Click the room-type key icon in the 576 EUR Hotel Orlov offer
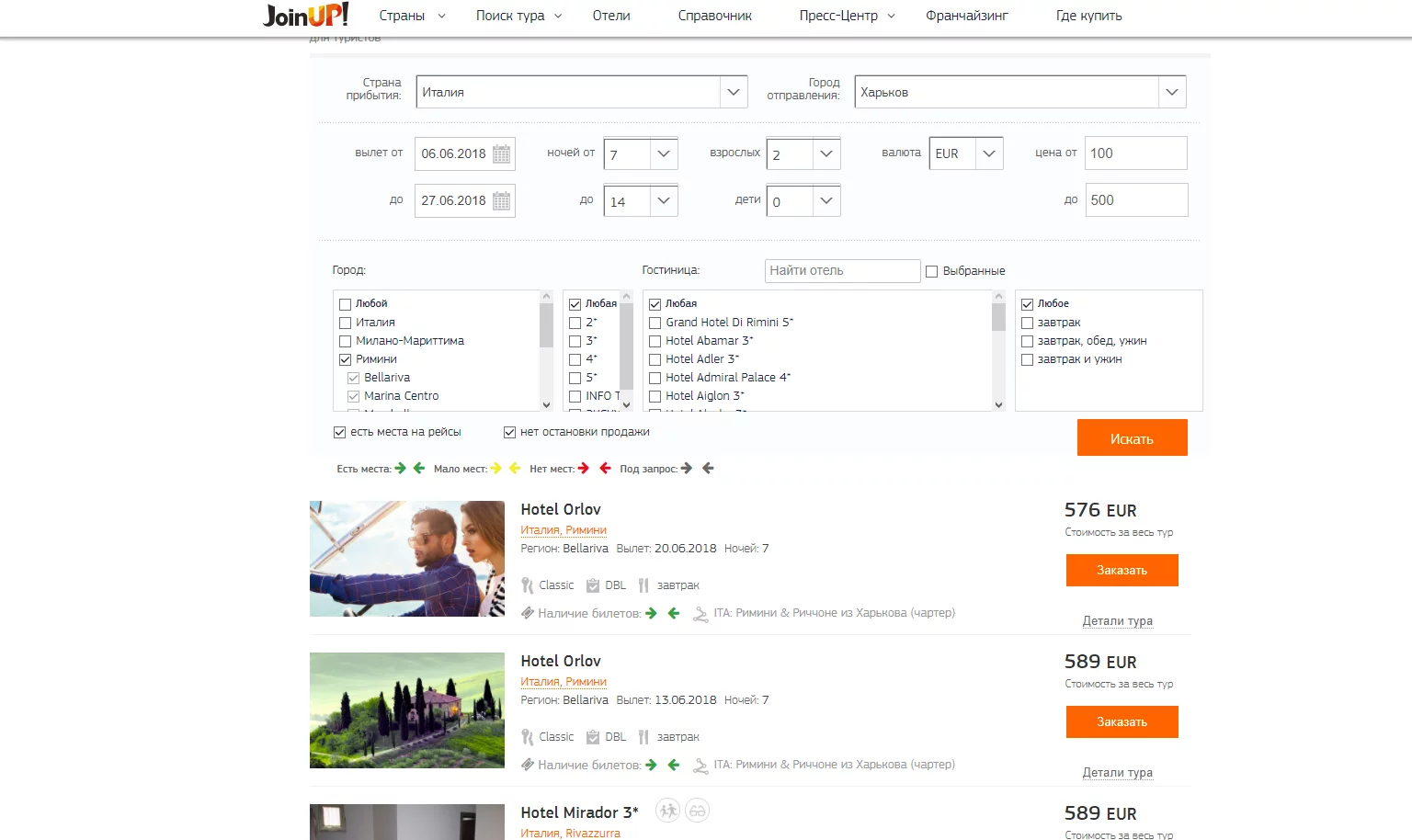This screenshot has width=1412, height=840. pyautogui.click(x=527, y=585)
